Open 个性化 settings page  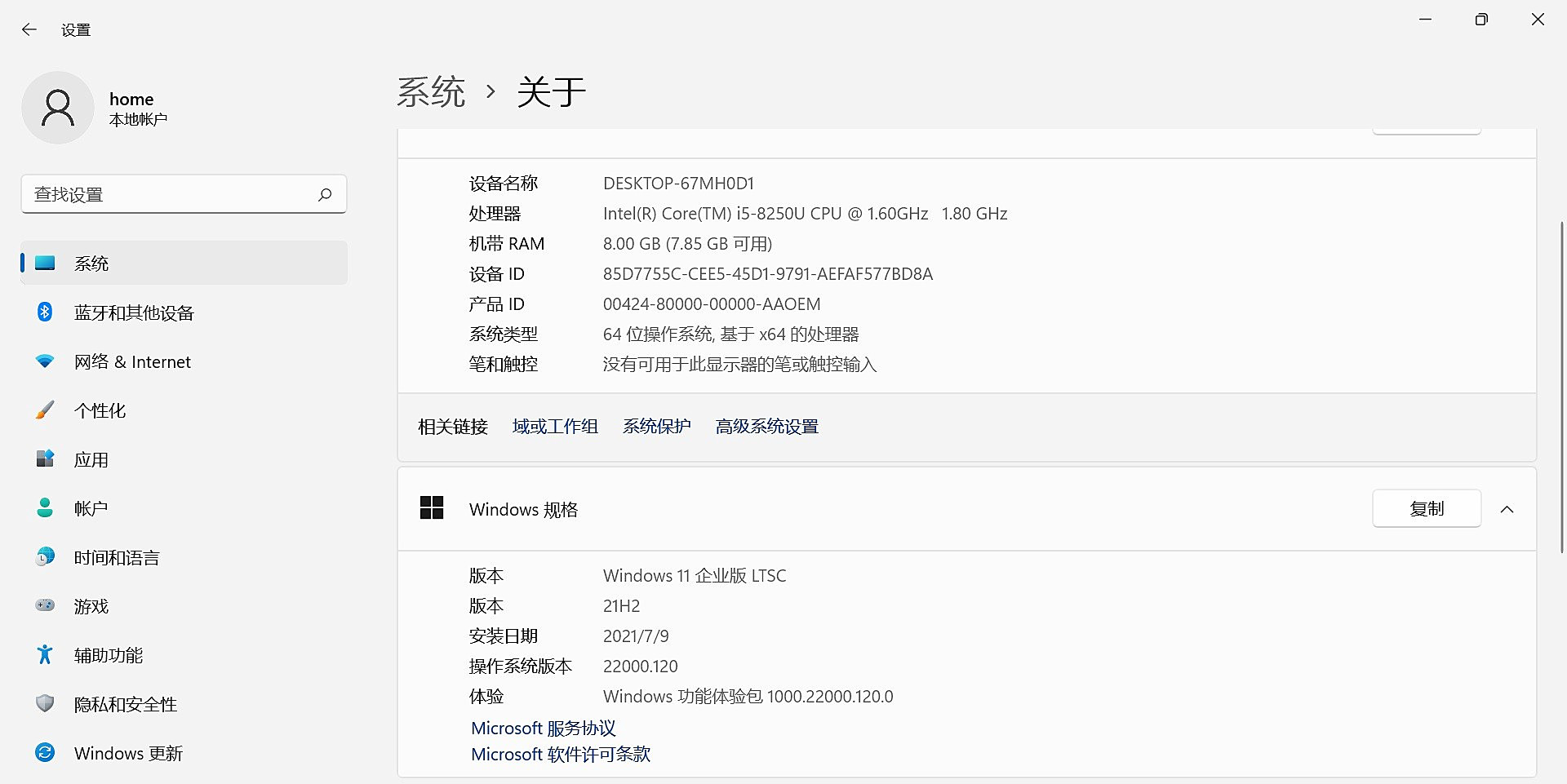pyautogui.click(x=184, y=410)
